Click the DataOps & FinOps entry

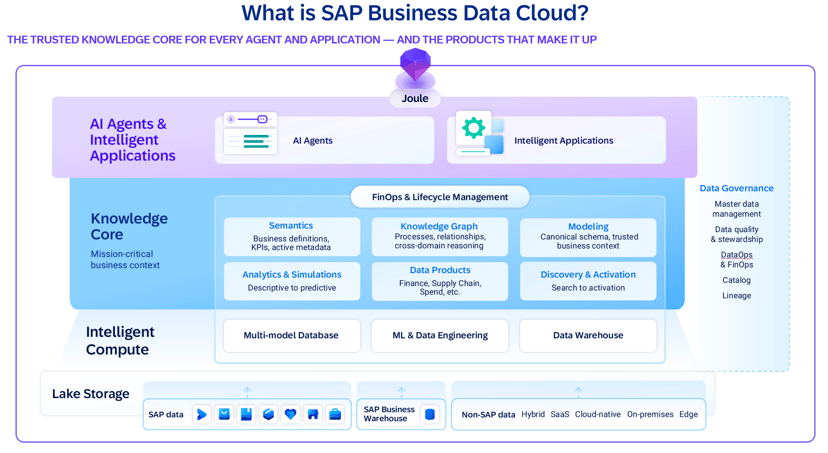737,259
